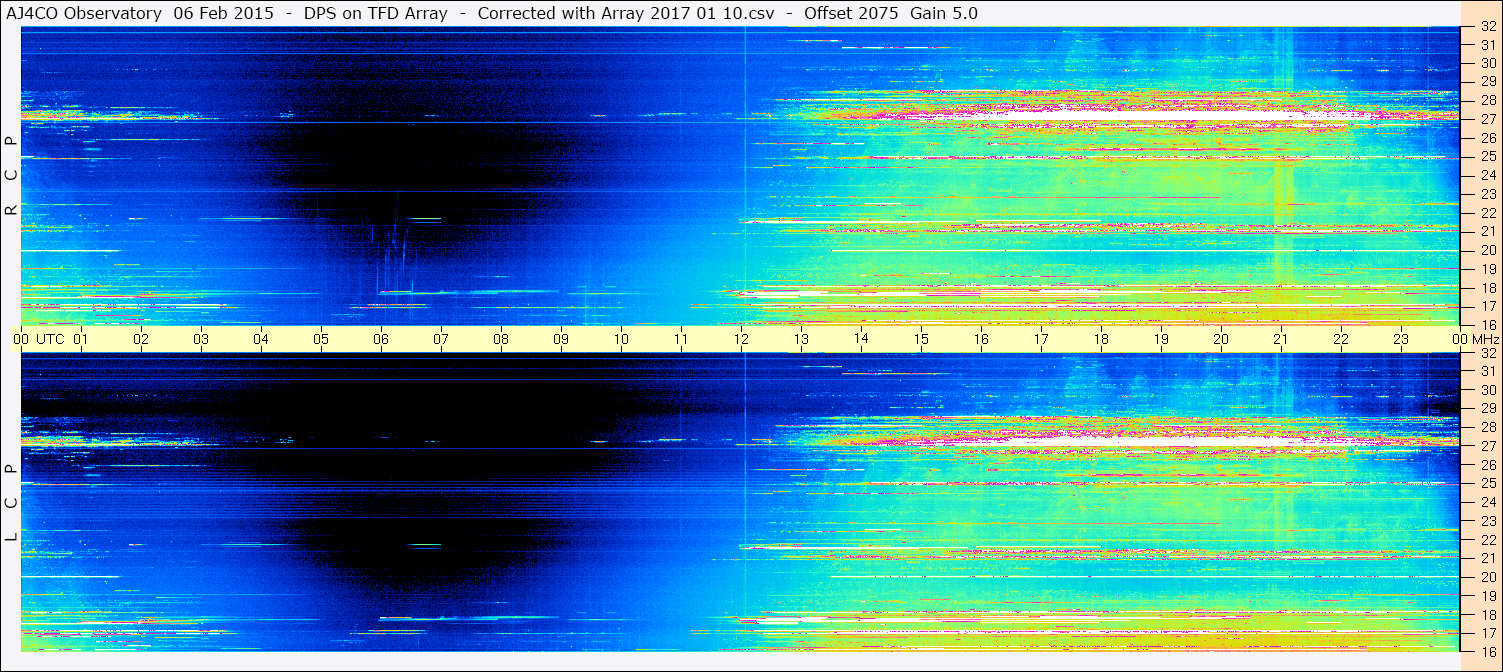Select the Offset 2075 text in header
Viewport: 1503px width, 672px height.
point(849,13)
